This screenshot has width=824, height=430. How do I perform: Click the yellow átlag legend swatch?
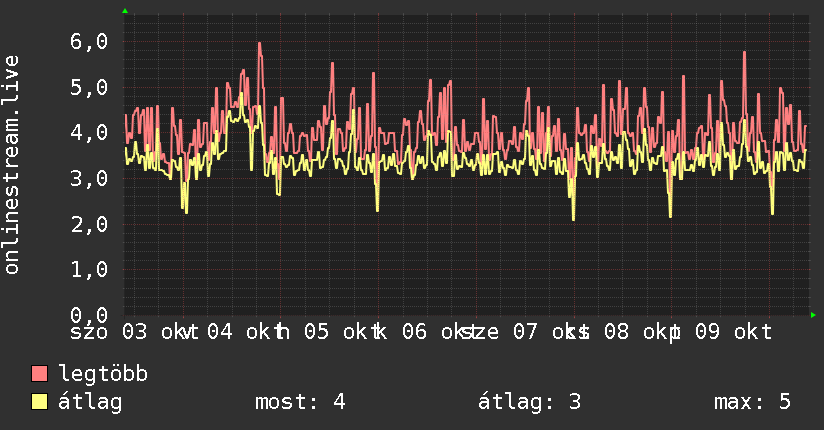pos(39,402)
